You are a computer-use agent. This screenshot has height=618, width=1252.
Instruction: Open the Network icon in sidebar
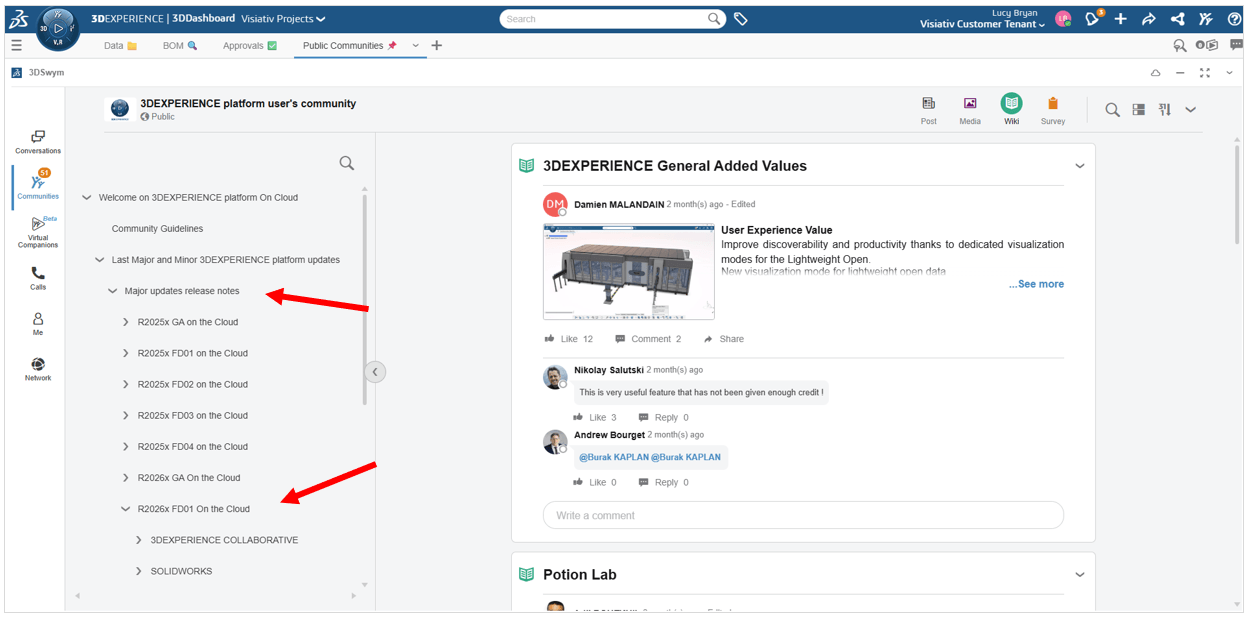(x=38, y=368)
